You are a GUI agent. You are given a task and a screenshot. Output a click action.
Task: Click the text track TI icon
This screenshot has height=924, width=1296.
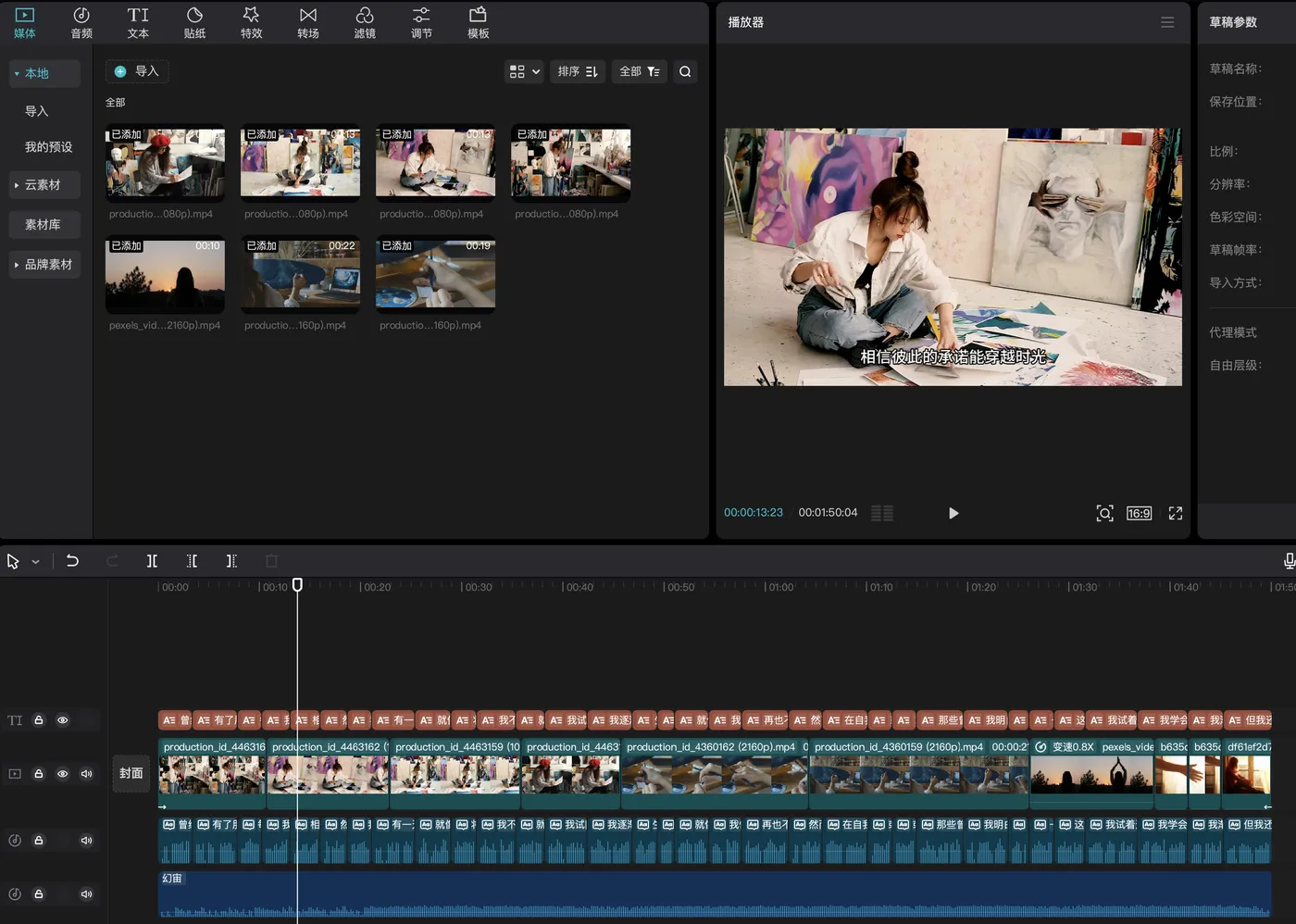[15, 720]
